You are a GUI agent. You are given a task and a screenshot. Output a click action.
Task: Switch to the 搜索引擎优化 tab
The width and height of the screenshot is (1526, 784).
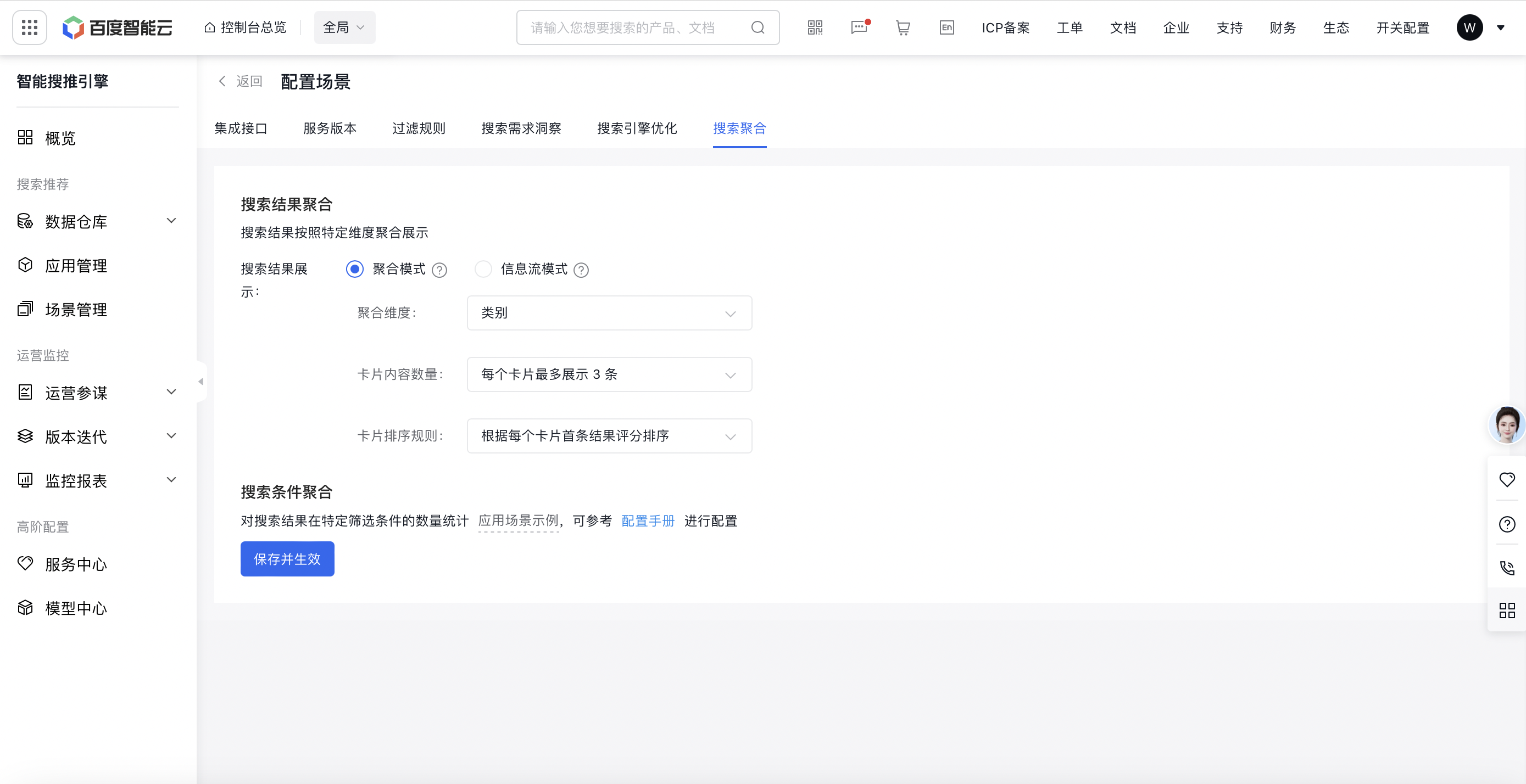(637, 128)
